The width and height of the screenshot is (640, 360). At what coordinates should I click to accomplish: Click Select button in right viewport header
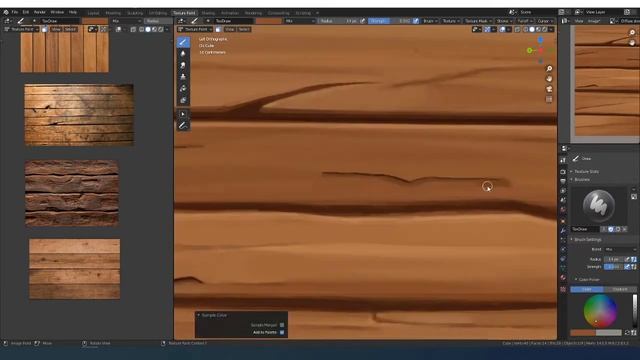point(244,29)
